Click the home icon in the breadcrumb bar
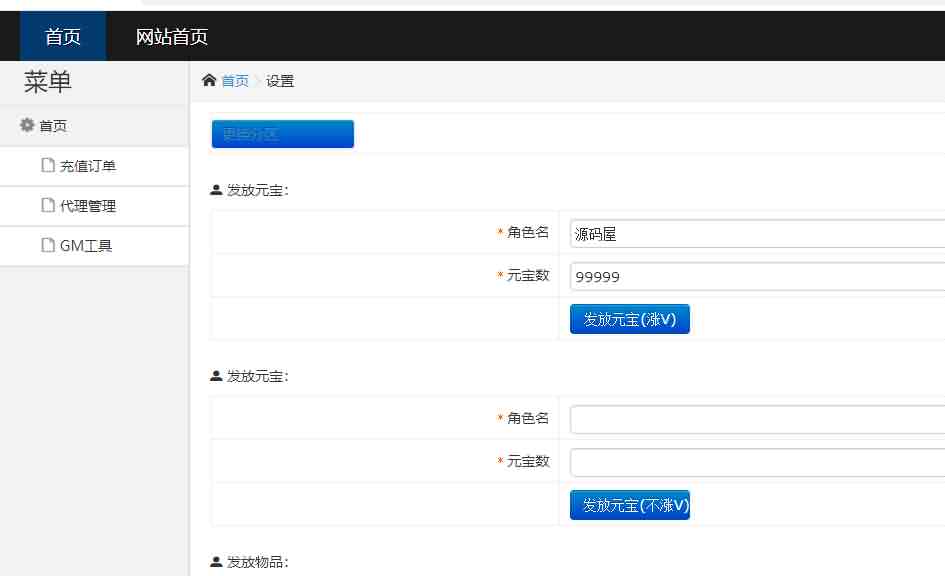This screenshot has height=576, width=945. (210, 80)
